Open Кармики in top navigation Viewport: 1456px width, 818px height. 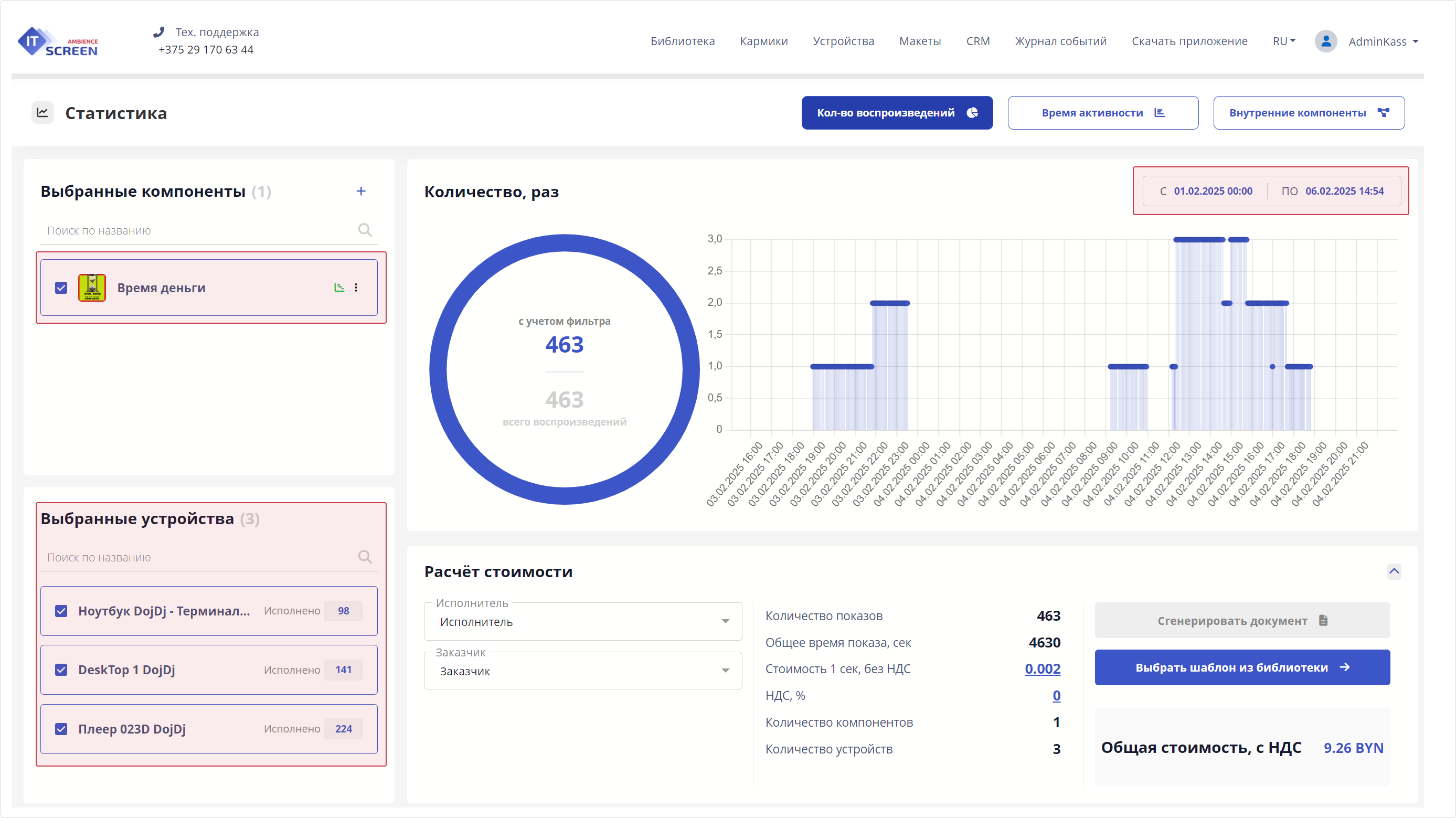point(763,41)
